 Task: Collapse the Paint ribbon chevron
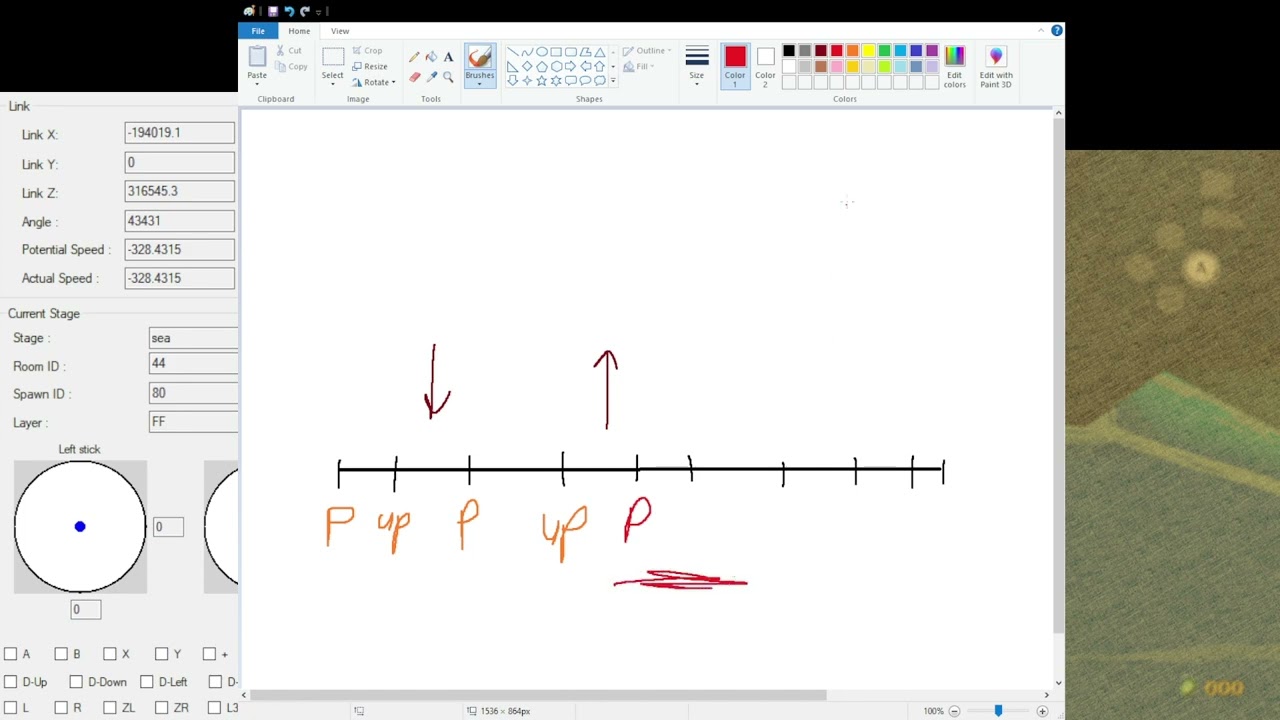[x=1041, y=31]
